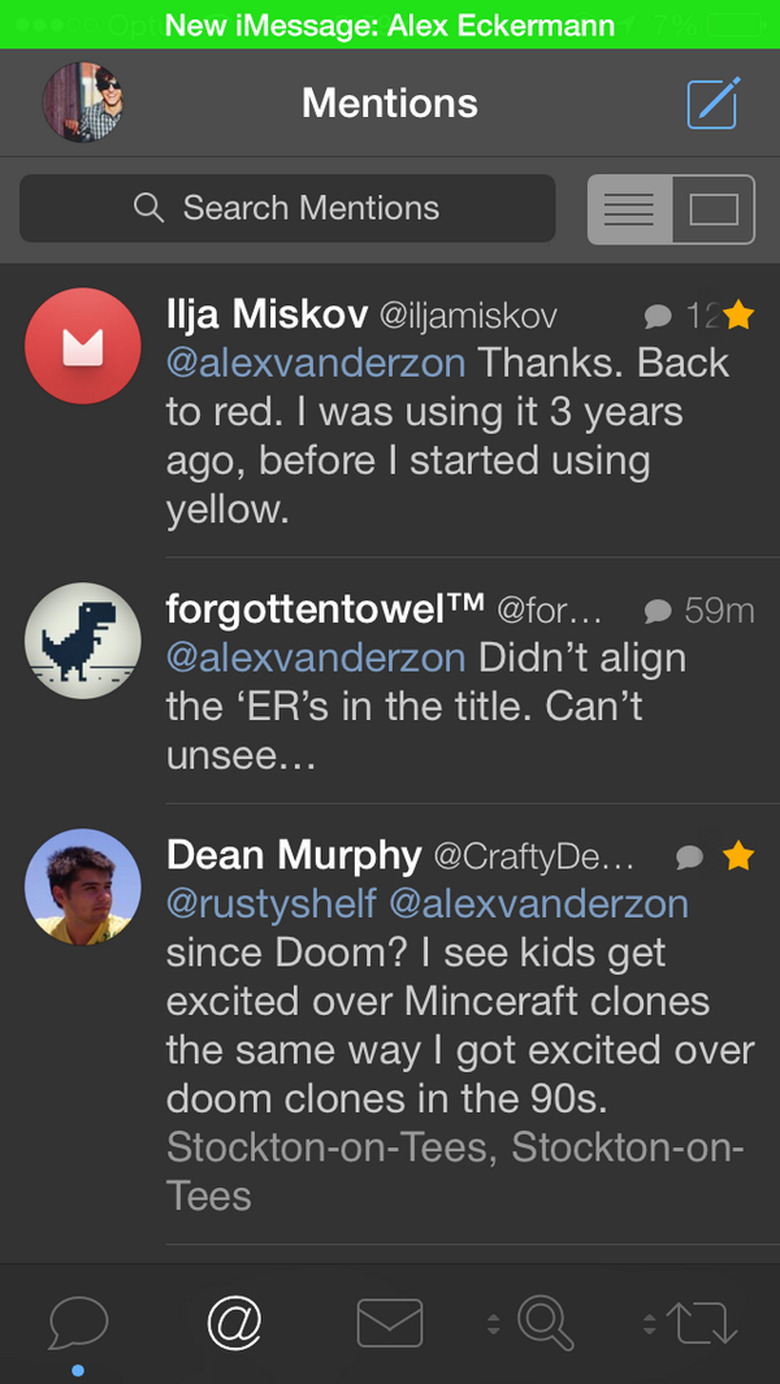Tap @alexvanderzon link in forgottentowel tweet
Viewport: 780px width, 1384px height.
315,658
